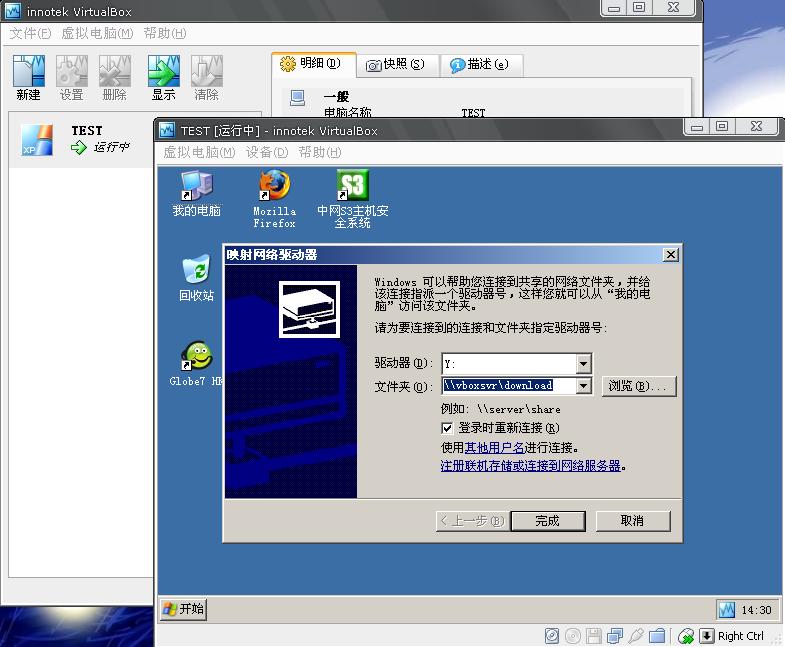Click the Right Ctrl host key label
785x647 pixels.
740,636
